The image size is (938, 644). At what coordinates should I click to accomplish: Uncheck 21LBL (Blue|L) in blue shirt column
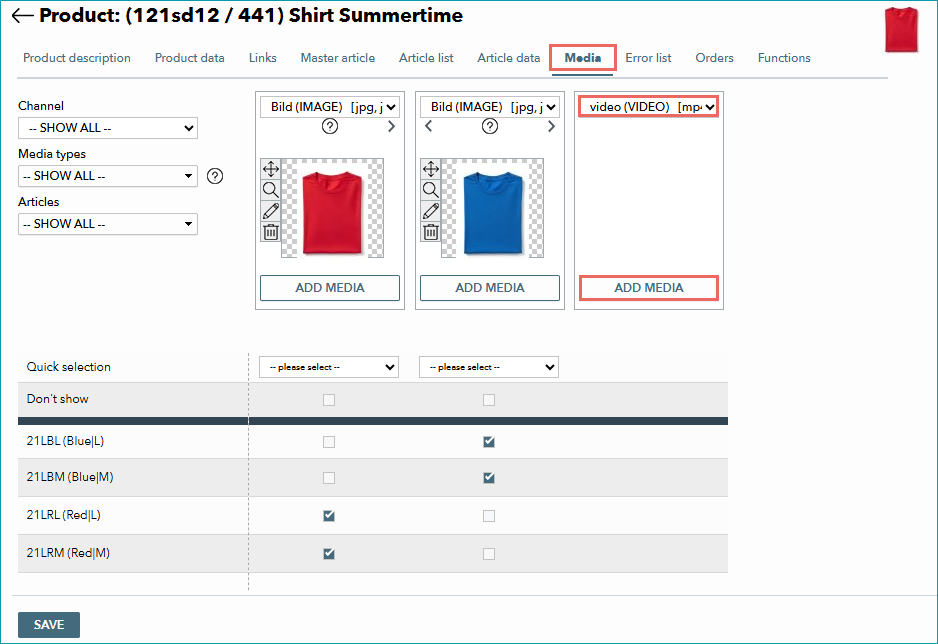(x=489, y=442)
